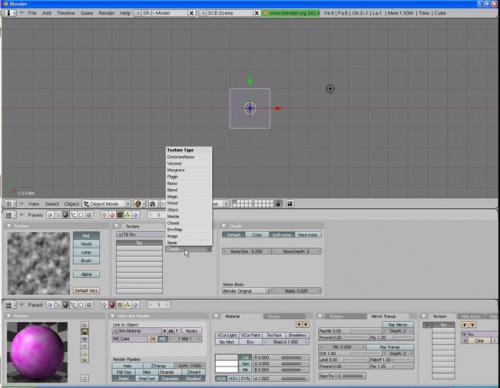Click the Default Vars button

86,291
